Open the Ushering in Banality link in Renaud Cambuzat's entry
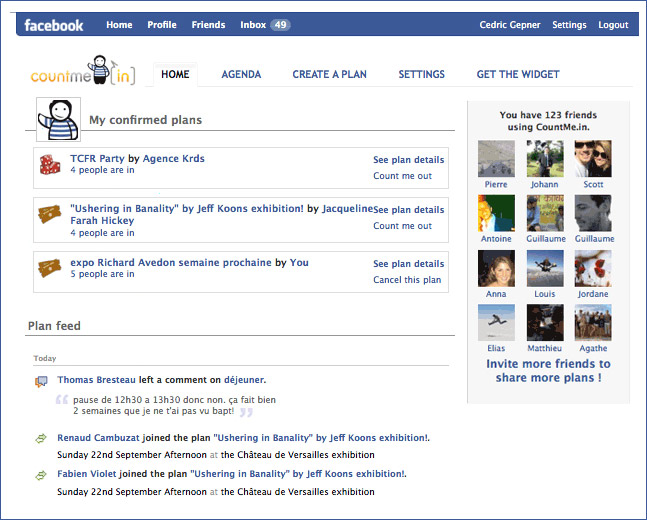Screen dimensions: 647x520 320,438
